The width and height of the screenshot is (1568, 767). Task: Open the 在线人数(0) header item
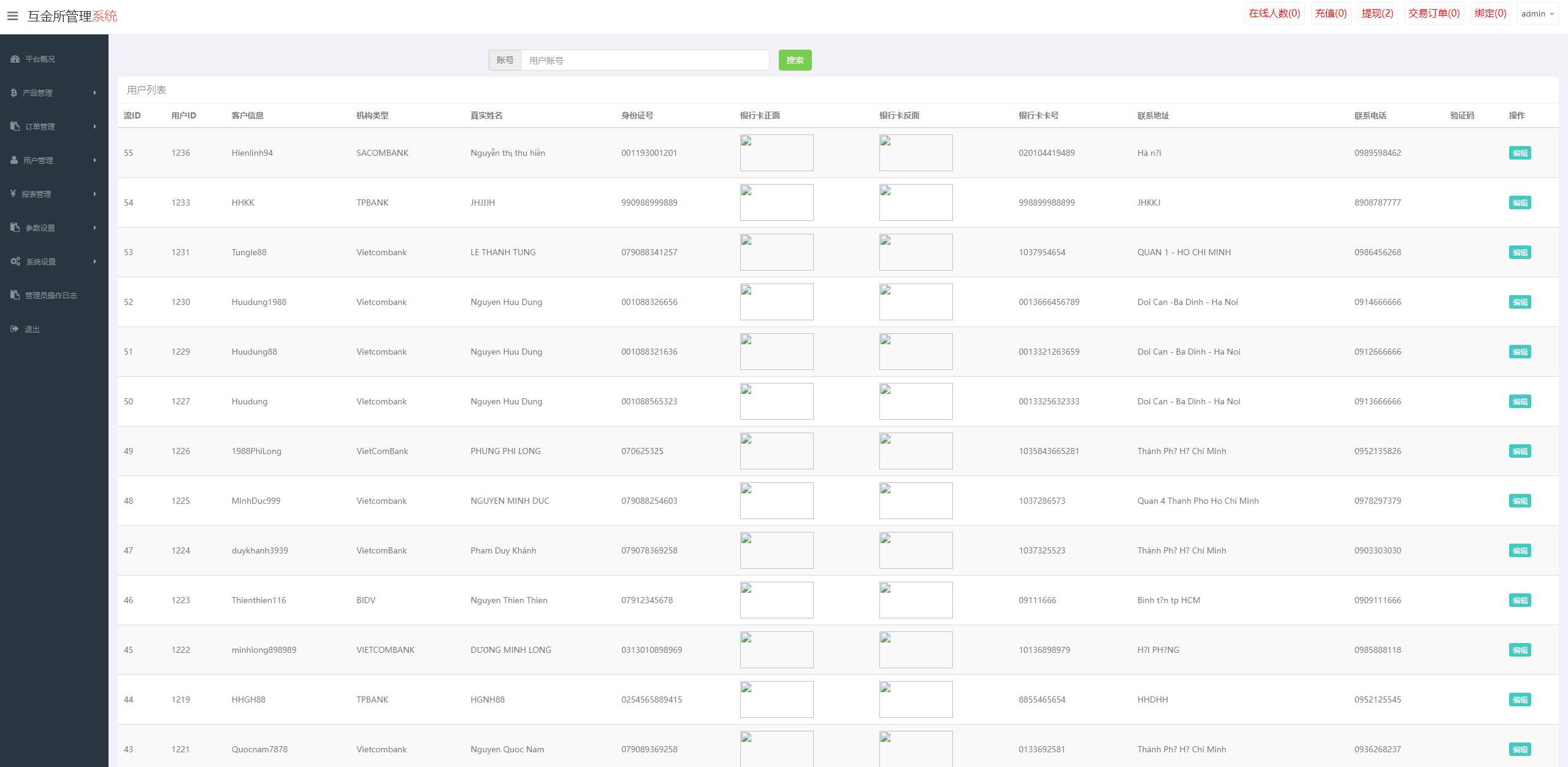point(1274,13)
